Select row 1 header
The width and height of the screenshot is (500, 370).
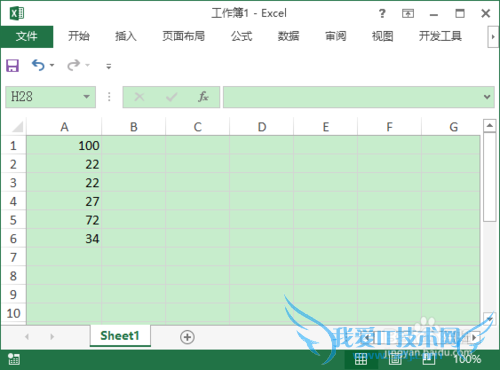(x=13, y=145)
